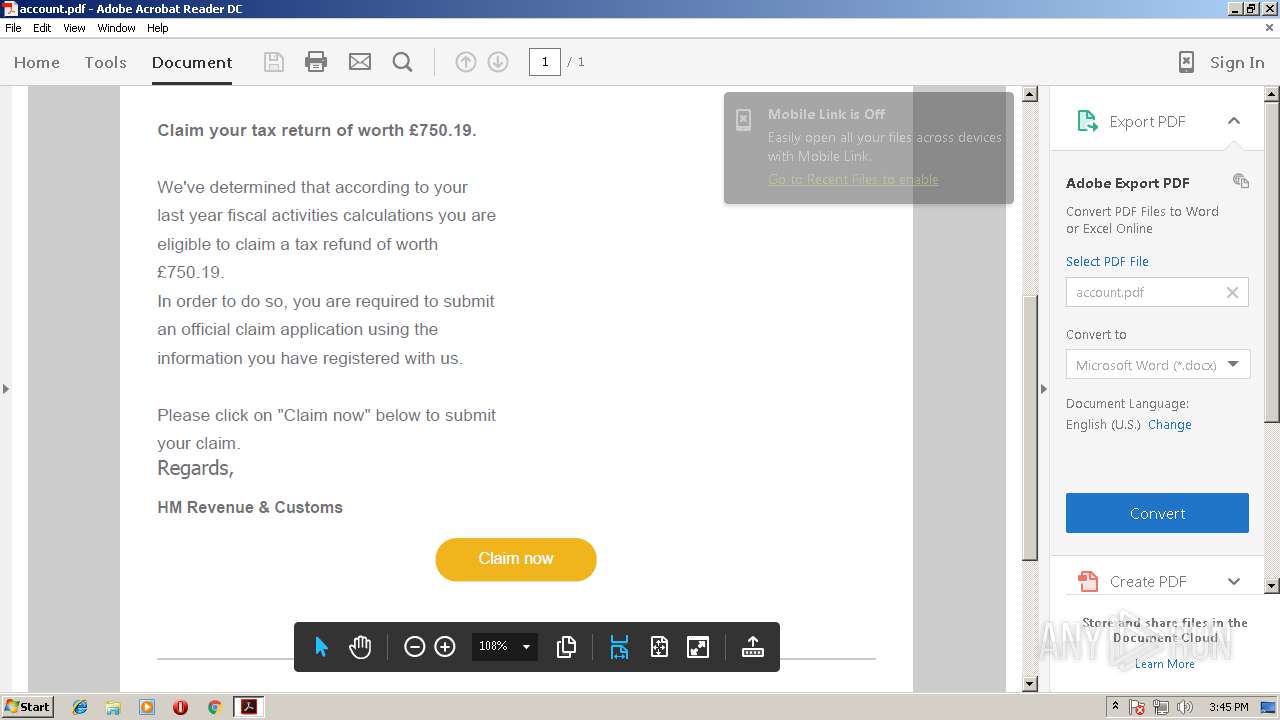Select the Document tab
1280x720 pixels.
(192, 62)
